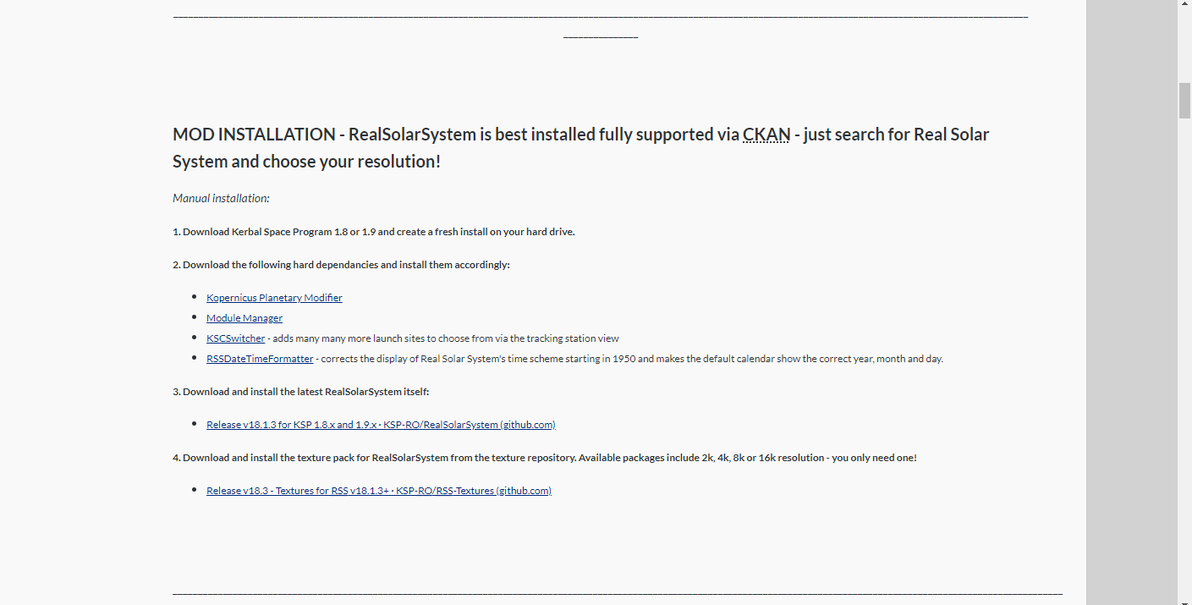Open Release v18.3 RSS-Textures GitHub link
Image resolution: width=1192 pixels, height=605 pixels.
click(x=378, y=491)
